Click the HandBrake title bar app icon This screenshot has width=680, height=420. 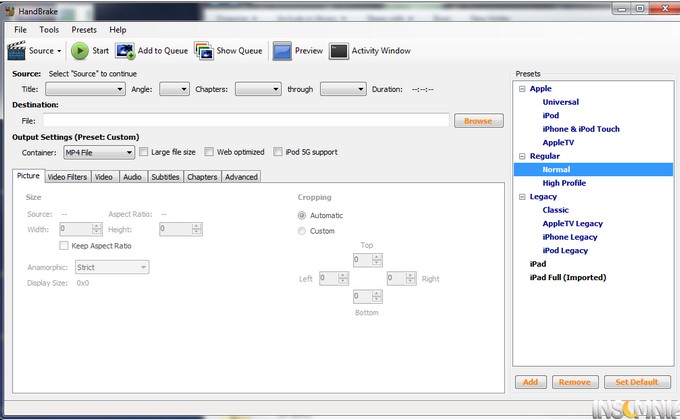pyautogui.click(x=10, y=11)
